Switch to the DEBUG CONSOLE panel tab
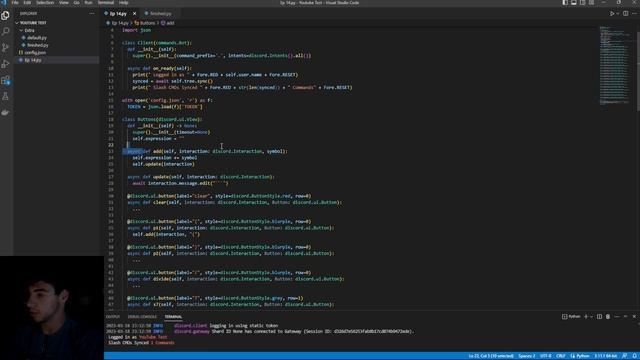This screenshot has width=640, height=360. (x=142, y=317)
